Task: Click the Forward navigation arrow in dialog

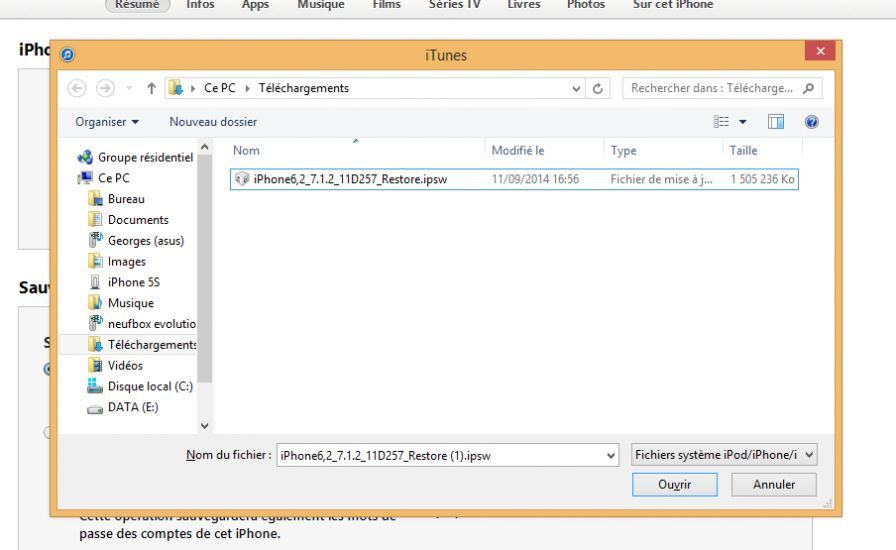Action: tap(105, 88)
